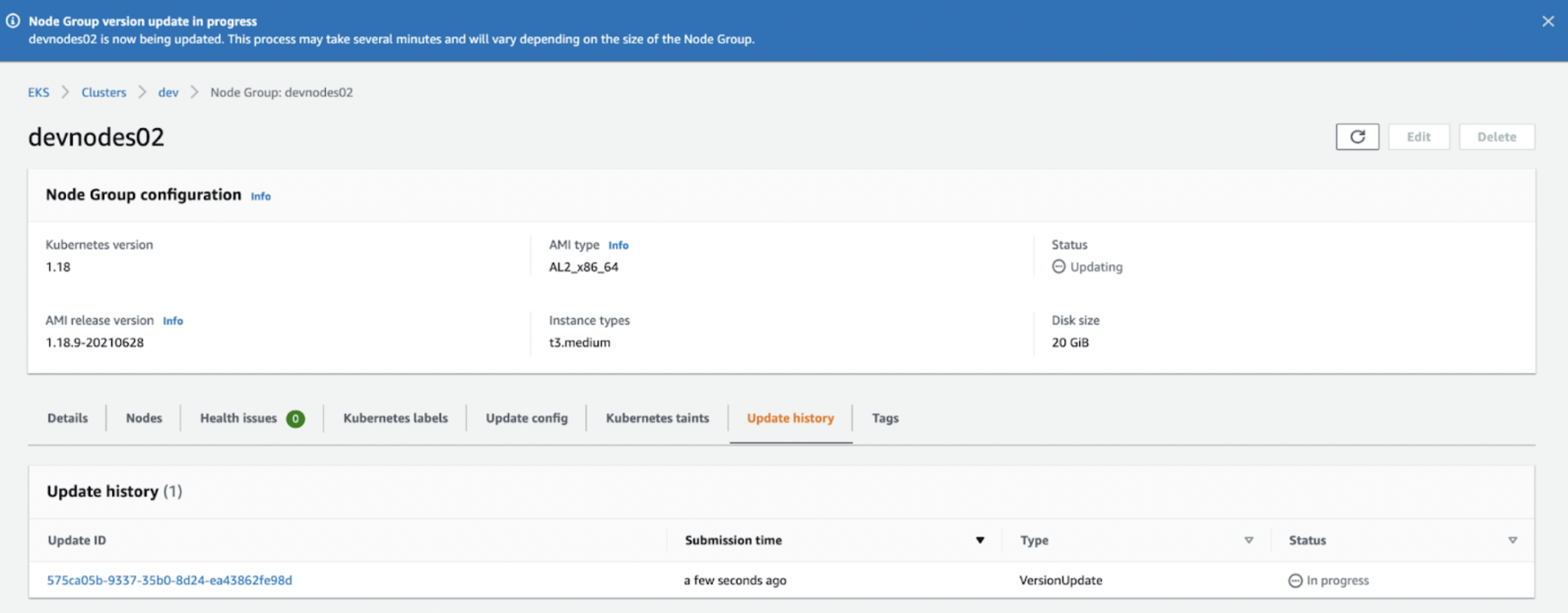The width and height of the screenshot is (1568, 613).
Task: Click the AMI type value AL2_x86_64
Action: tap(584, 267)
